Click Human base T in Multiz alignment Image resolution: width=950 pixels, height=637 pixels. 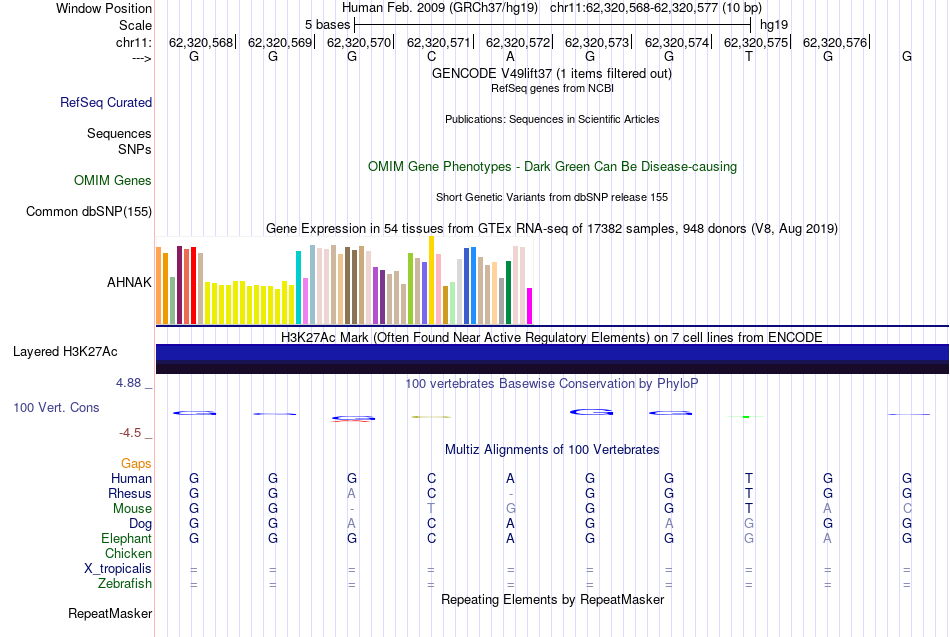(x=749, y=479)
